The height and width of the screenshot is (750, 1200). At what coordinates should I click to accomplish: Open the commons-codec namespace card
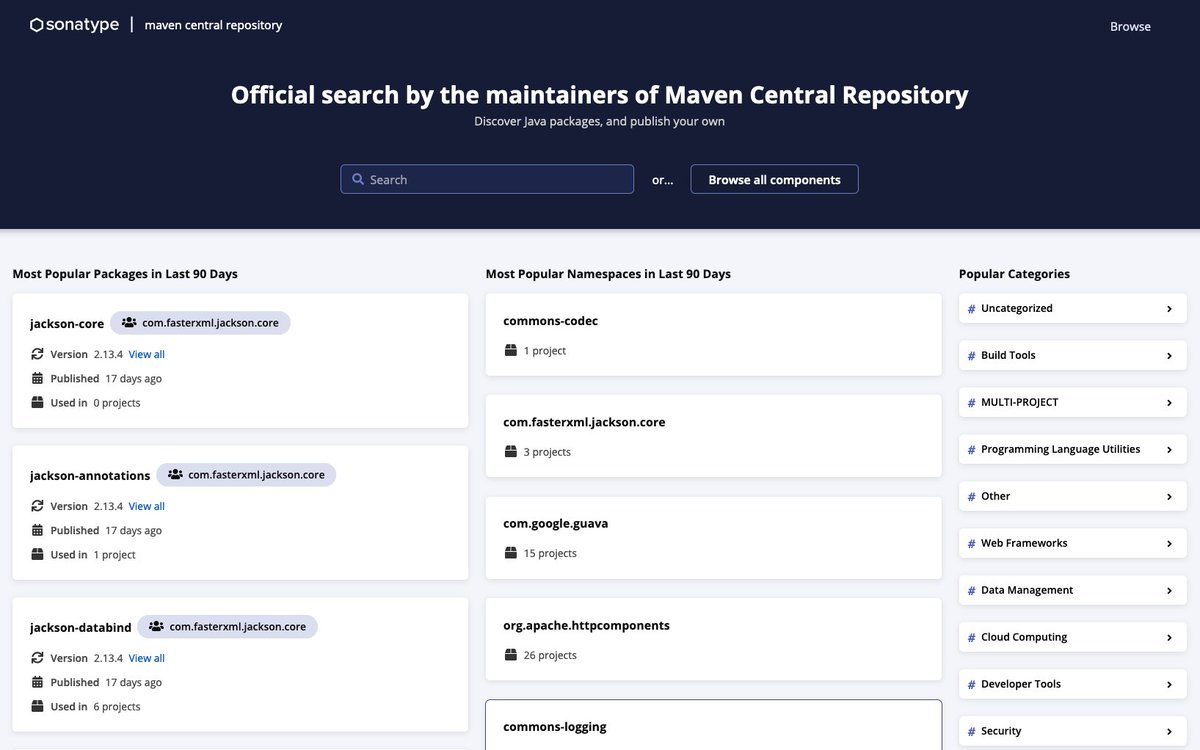click(713, 334)
